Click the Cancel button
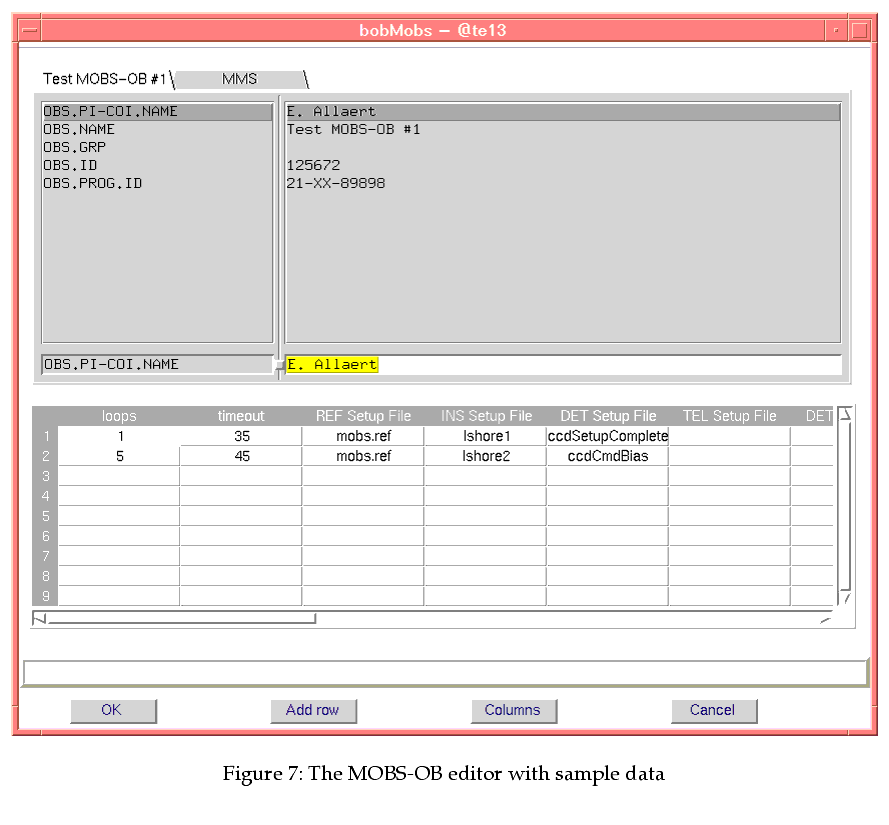The image size is (889, 825). 714,711
